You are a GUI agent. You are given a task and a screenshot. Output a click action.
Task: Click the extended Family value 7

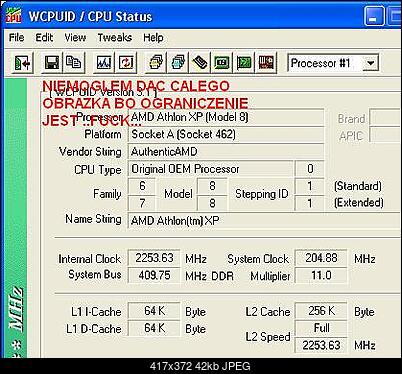click(142, 203)
